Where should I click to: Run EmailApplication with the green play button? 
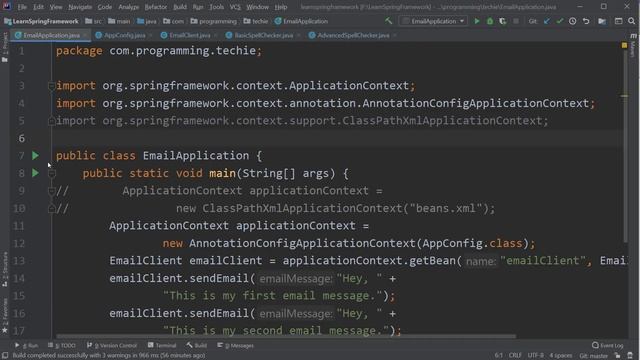(x=476, y=21)
